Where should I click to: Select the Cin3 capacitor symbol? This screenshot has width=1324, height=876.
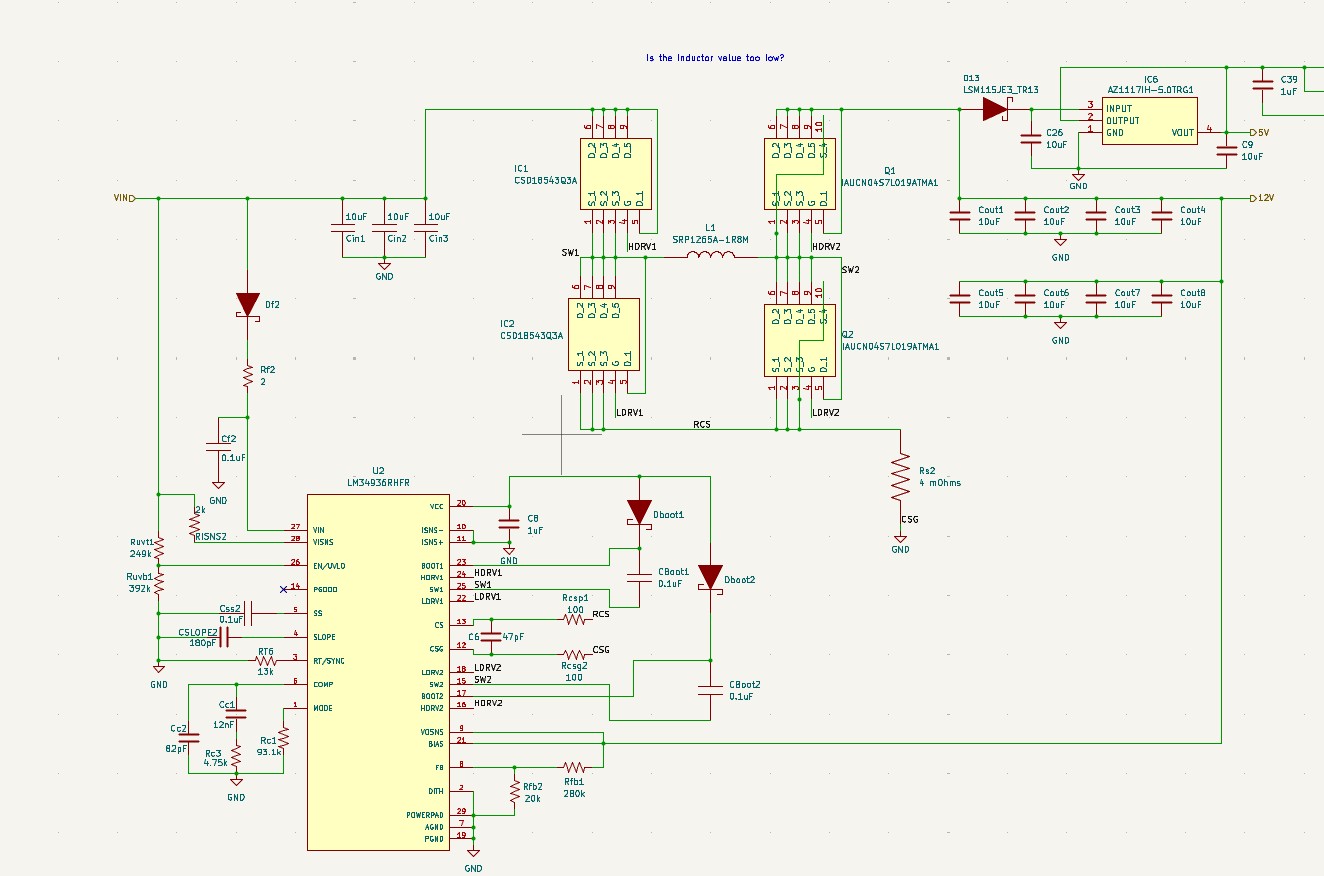coord(426,228)
